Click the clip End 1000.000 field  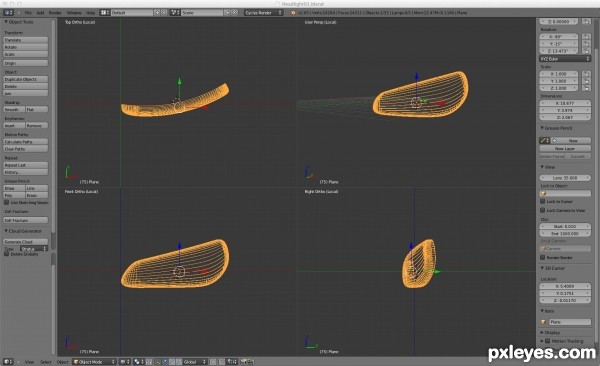tap(565, 234)
